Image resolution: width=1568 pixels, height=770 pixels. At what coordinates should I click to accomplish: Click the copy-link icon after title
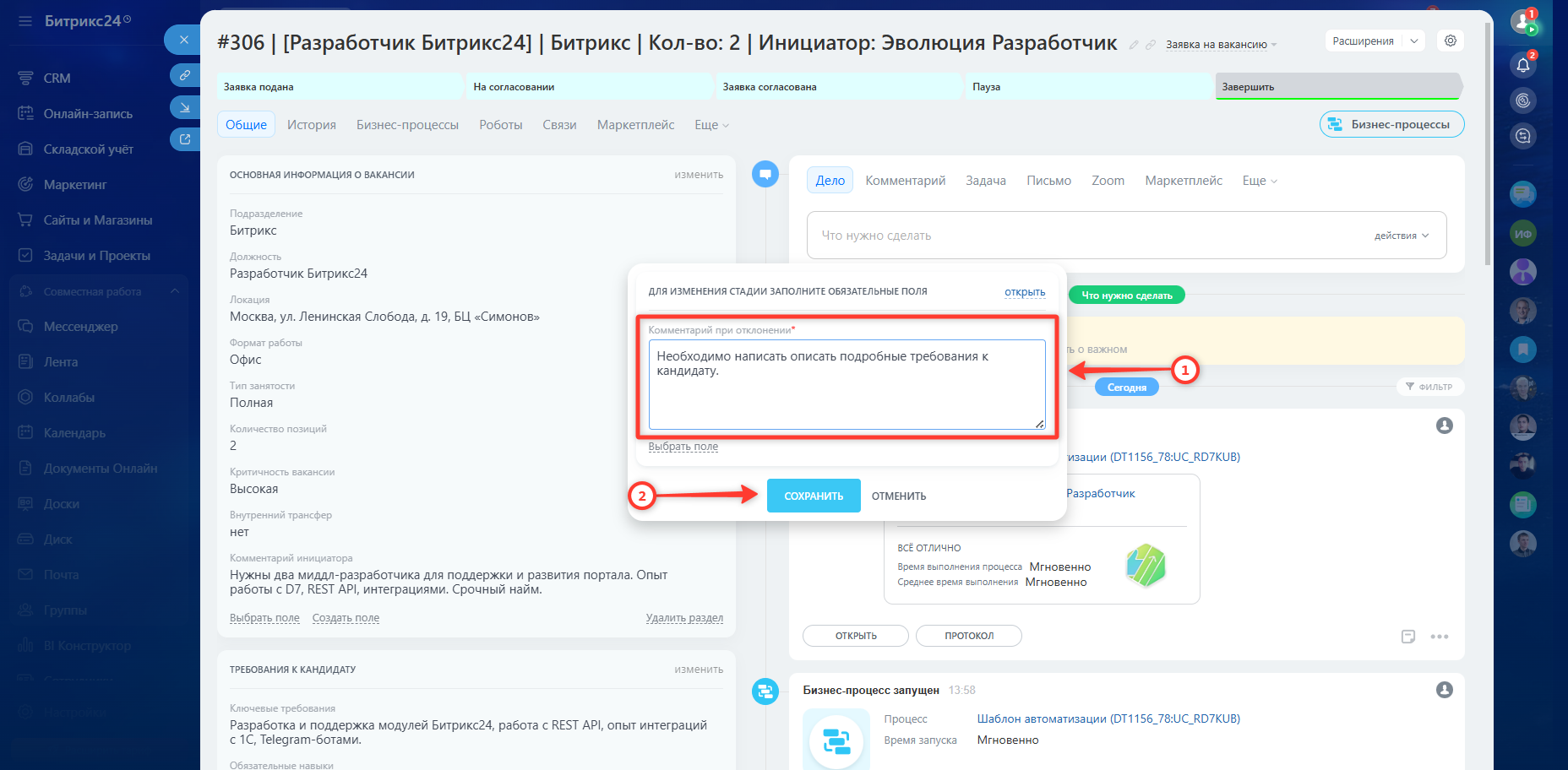(1151, 45)
